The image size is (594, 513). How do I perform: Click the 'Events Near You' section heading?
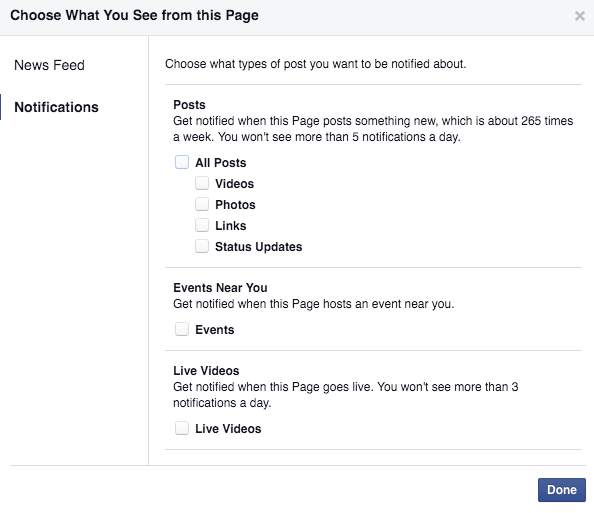(220, 288)
